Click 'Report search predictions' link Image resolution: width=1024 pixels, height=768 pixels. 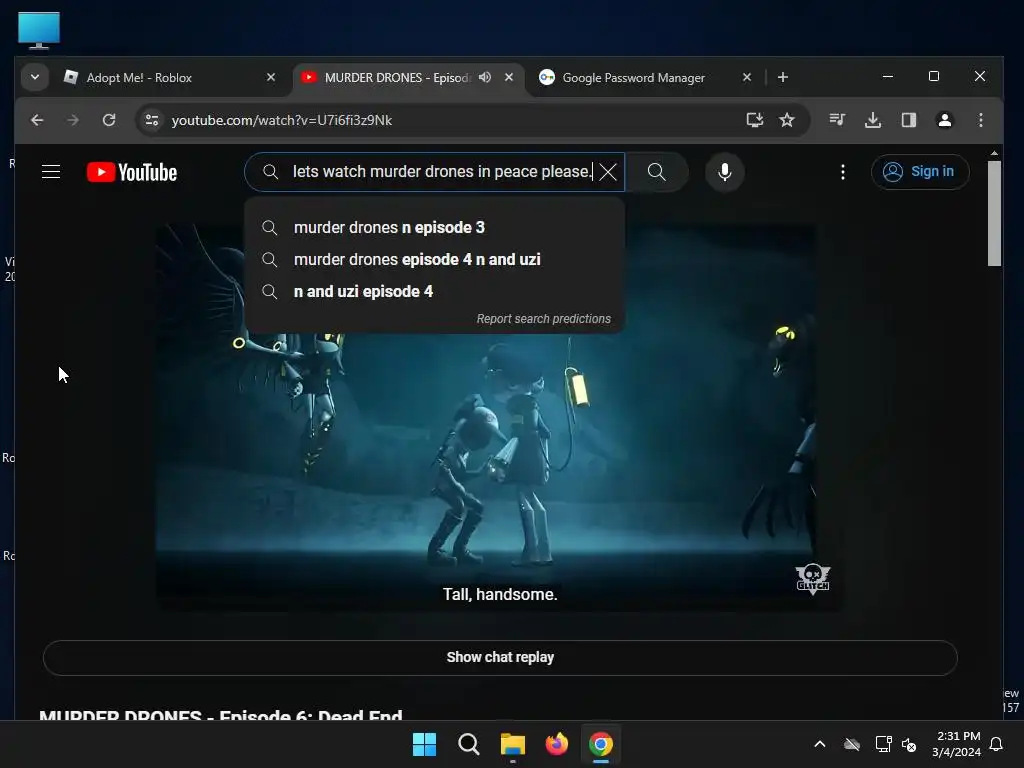coord(543,319)
